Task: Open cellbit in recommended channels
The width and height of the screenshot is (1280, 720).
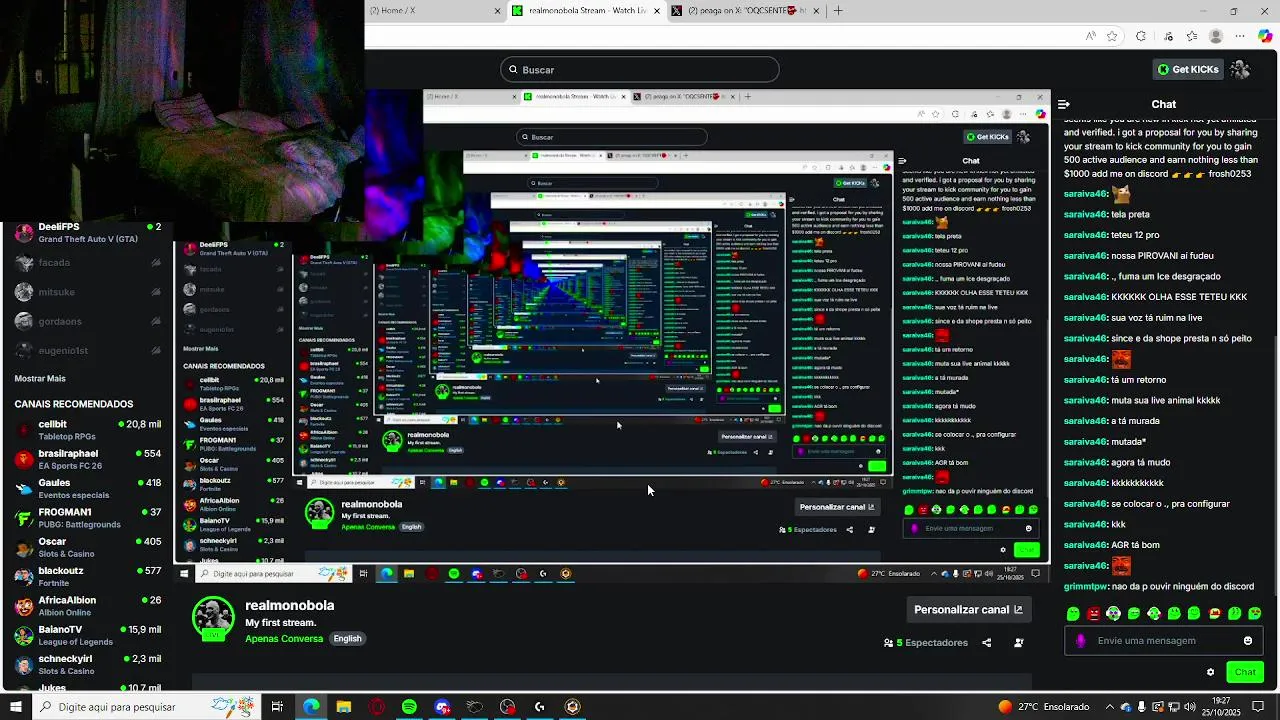Action: (87, 430)
